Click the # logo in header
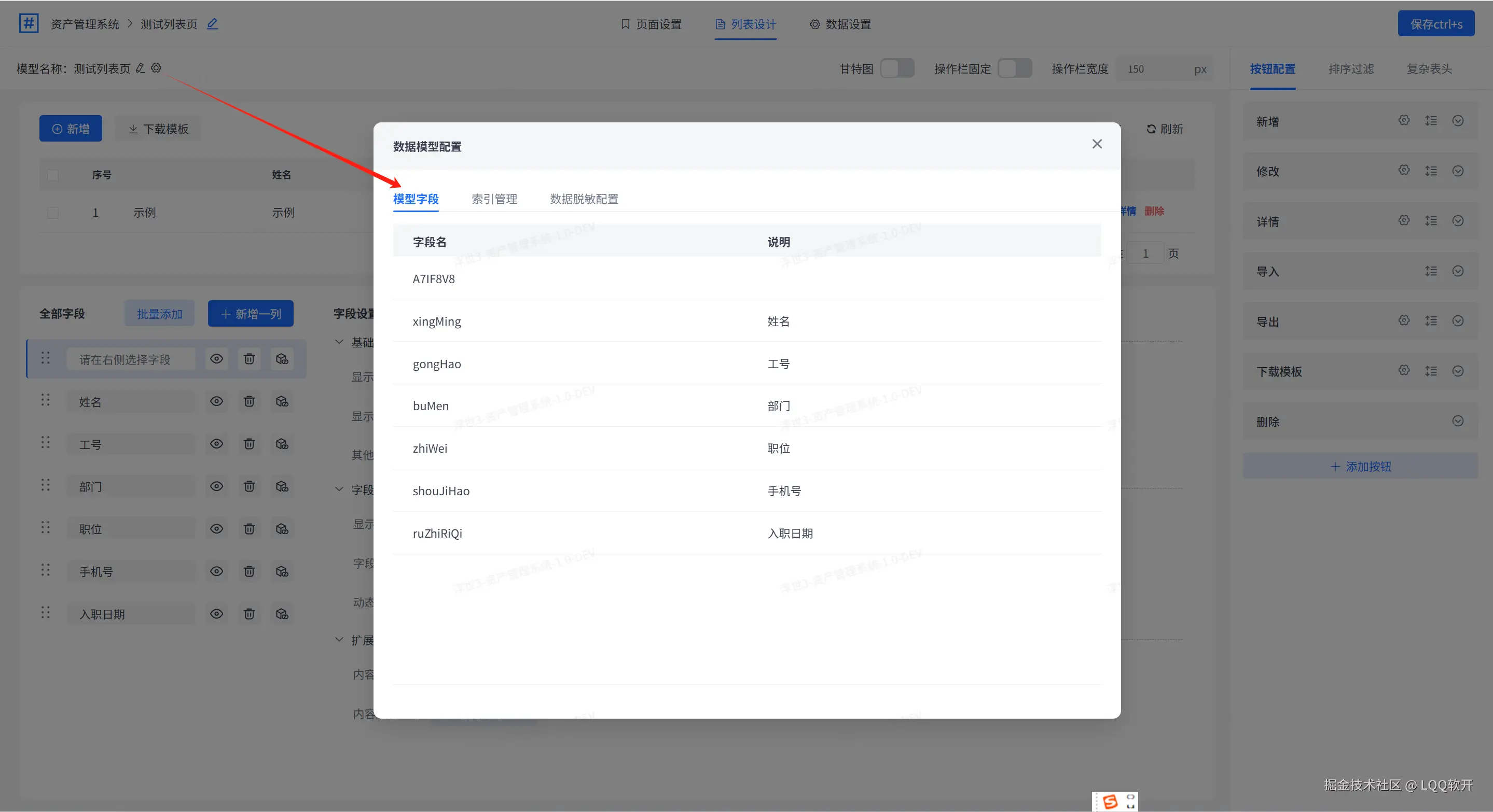Screen dimensions: 1493x812 (x=29, y=24)
